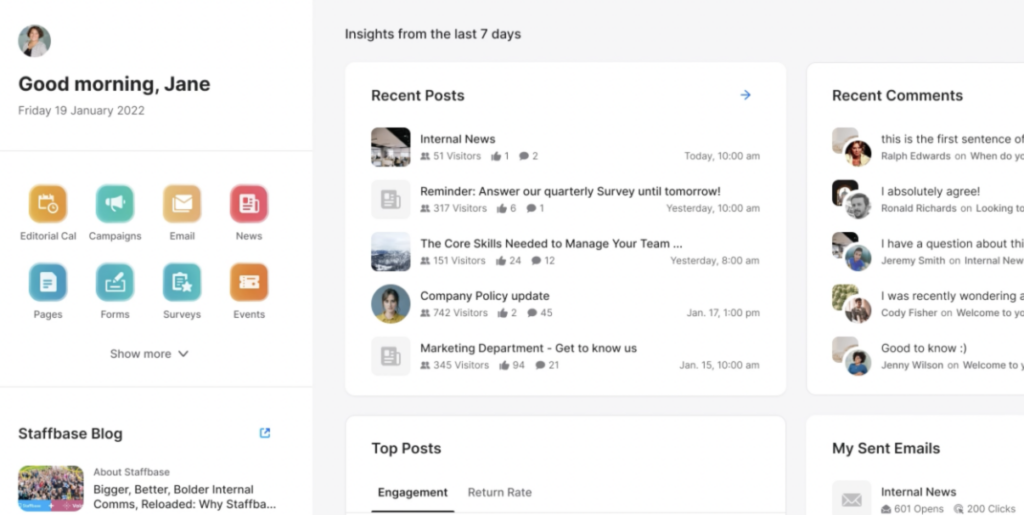
Task: Click the Internal News post thumbnail
Action: (391, 147)
